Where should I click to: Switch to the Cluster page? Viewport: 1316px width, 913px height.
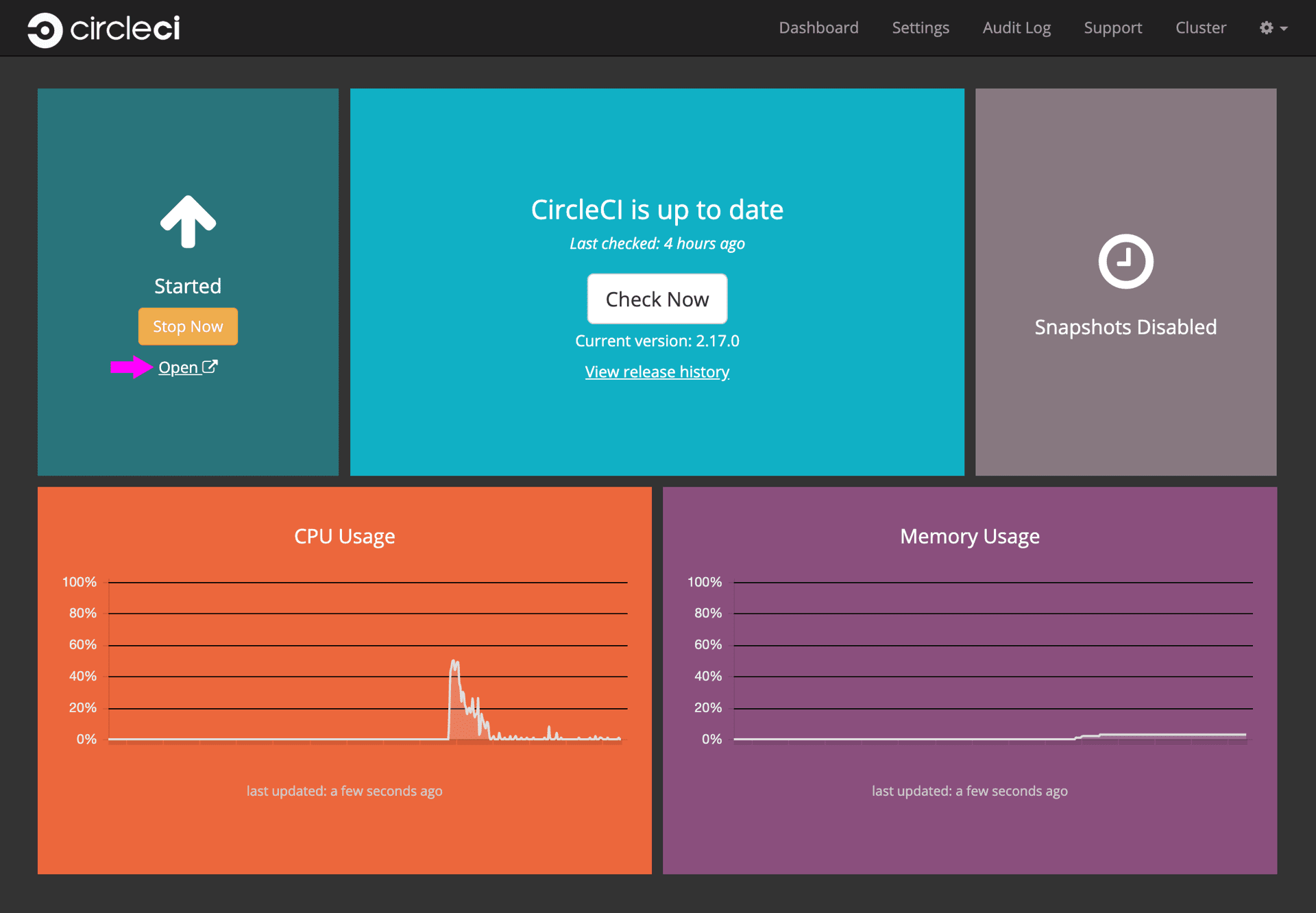pyautogui.click(x=1201, y=28)
